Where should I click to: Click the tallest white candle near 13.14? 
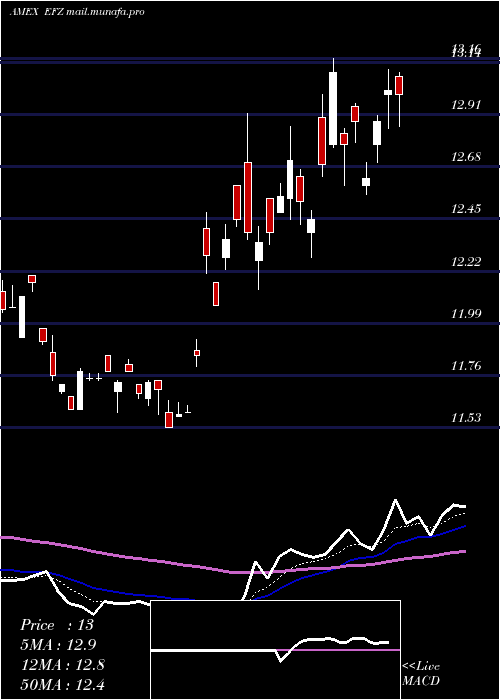pyautogui.click(x=333, y=108)
